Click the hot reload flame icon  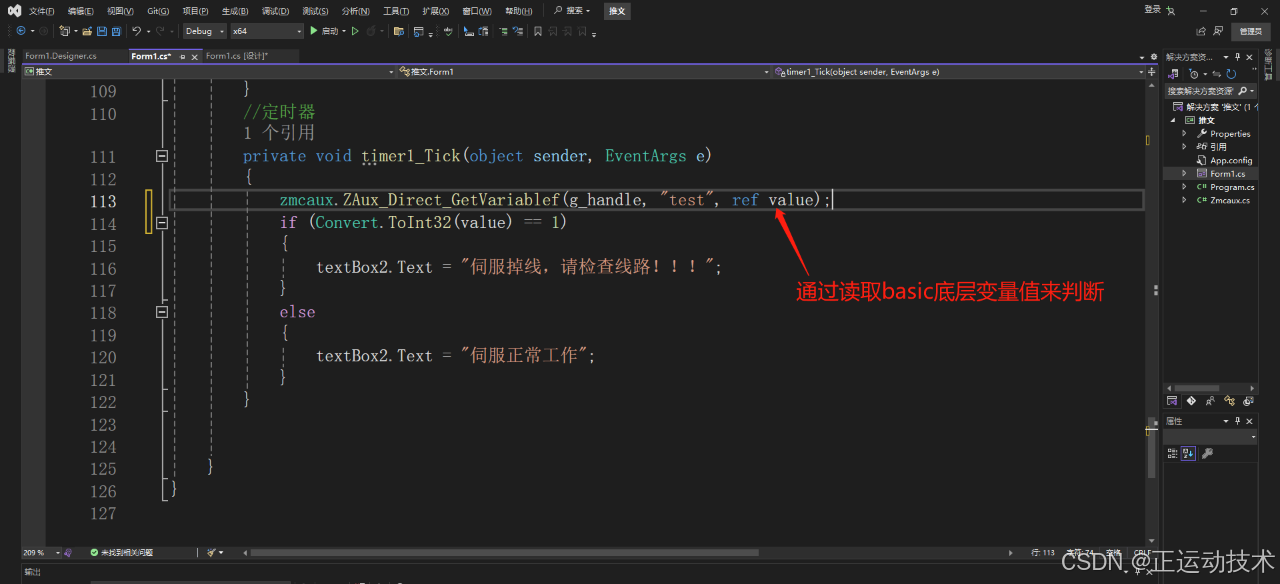coord(372,31)
